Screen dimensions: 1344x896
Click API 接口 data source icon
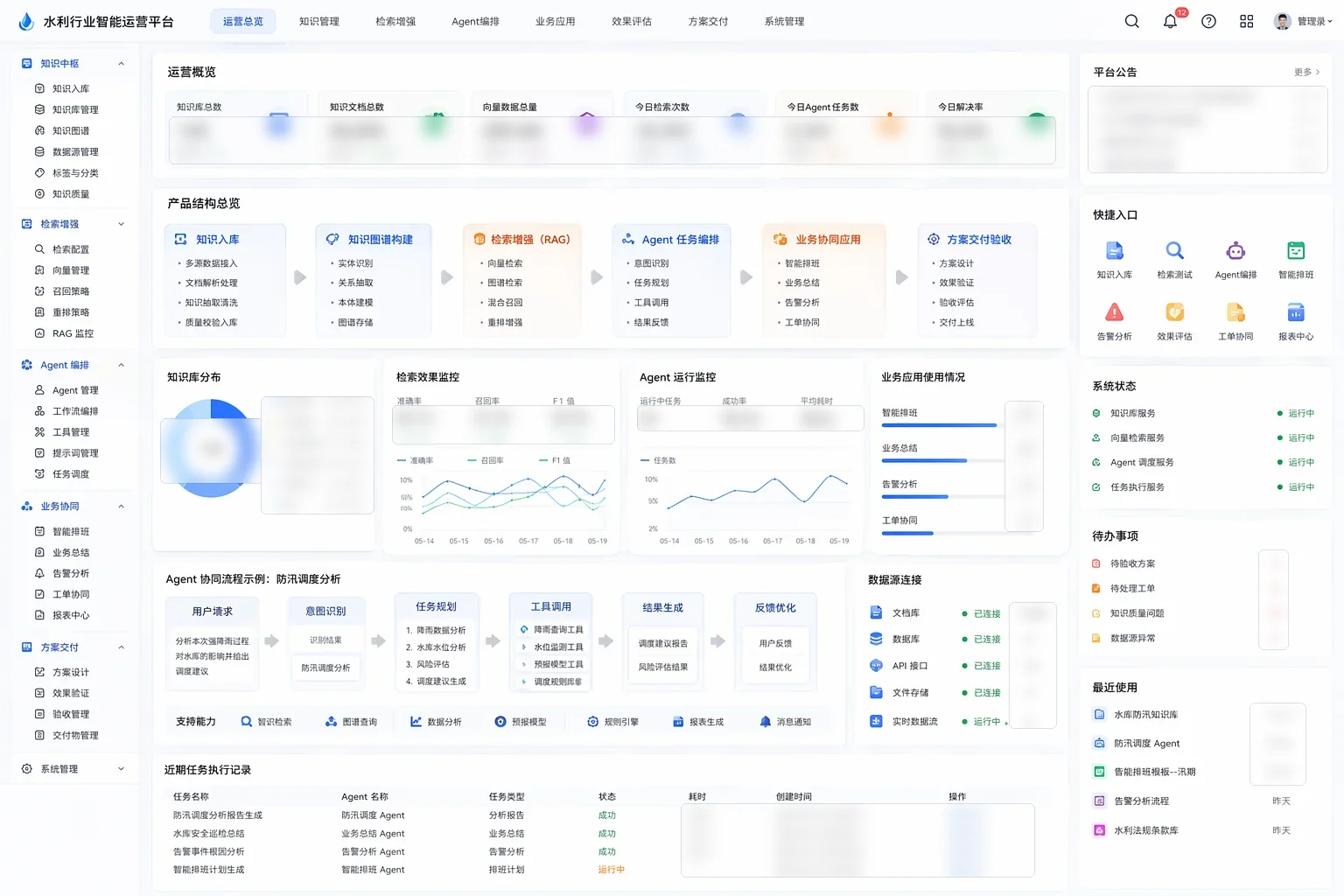click(876, 666)
